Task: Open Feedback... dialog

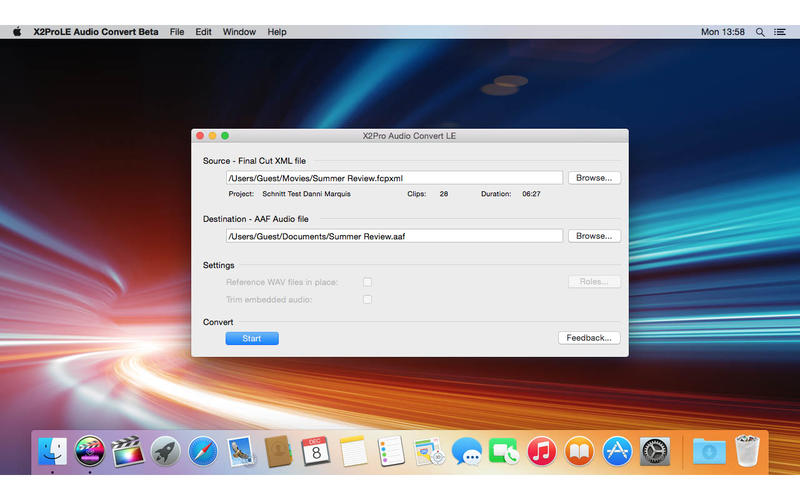Action: point(589,338)
